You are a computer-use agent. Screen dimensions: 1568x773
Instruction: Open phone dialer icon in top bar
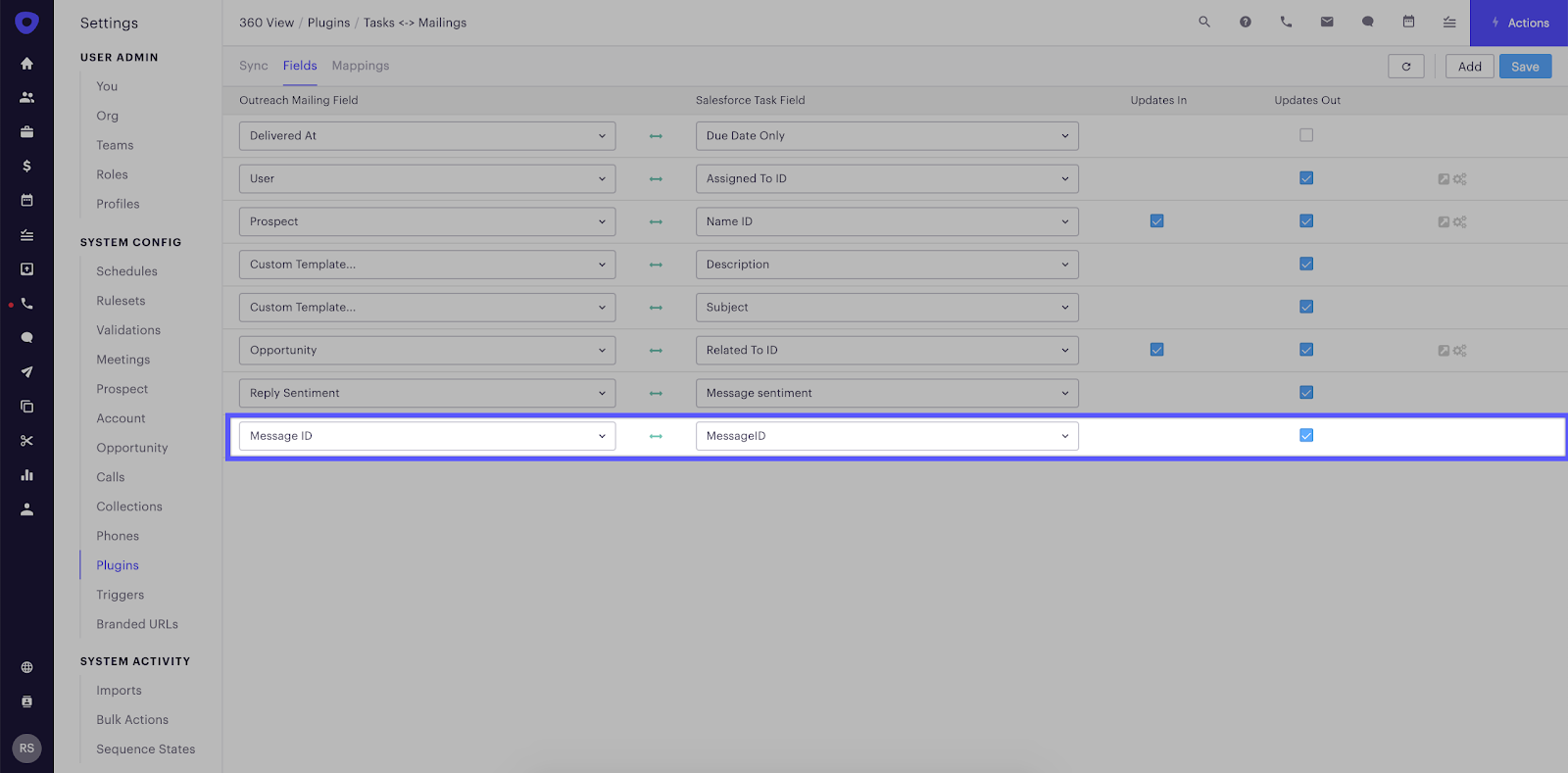(1286, 22)
